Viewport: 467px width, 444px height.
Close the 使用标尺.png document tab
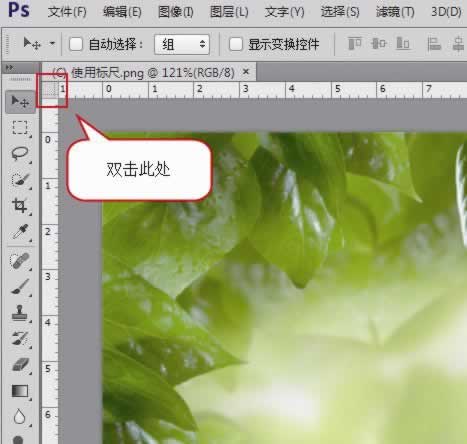246,71
